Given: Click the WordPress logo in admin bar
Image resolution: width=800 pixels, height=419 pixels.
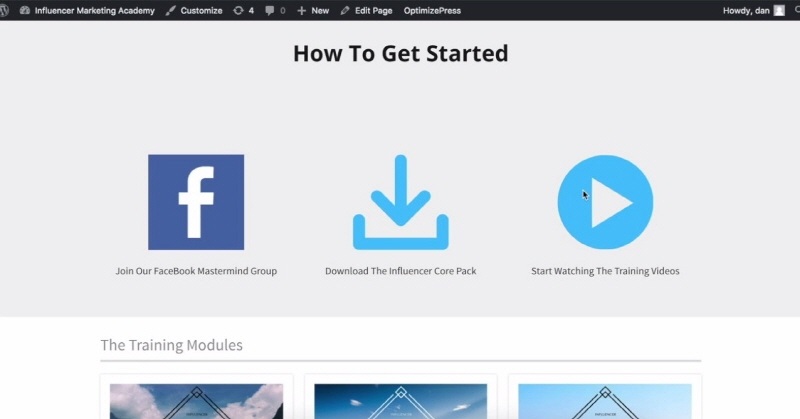Looking at the screenshot, I should 4,10.
